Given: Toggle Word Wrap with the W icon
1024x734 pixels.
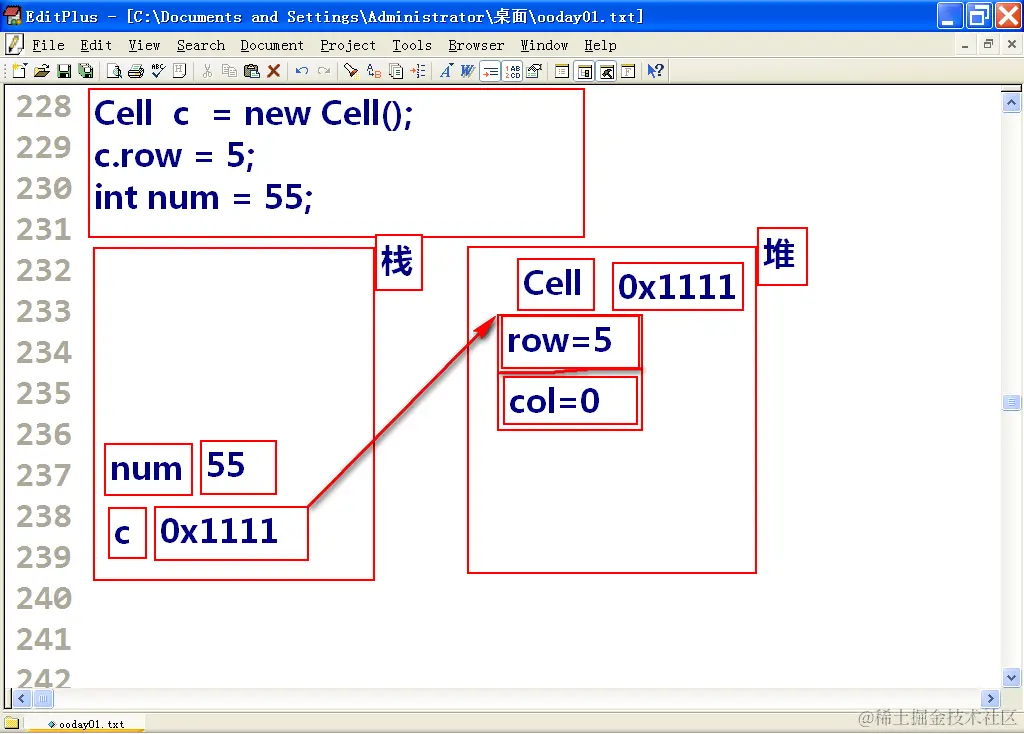Looking at the screenshot, I should [x=468, y=71].
